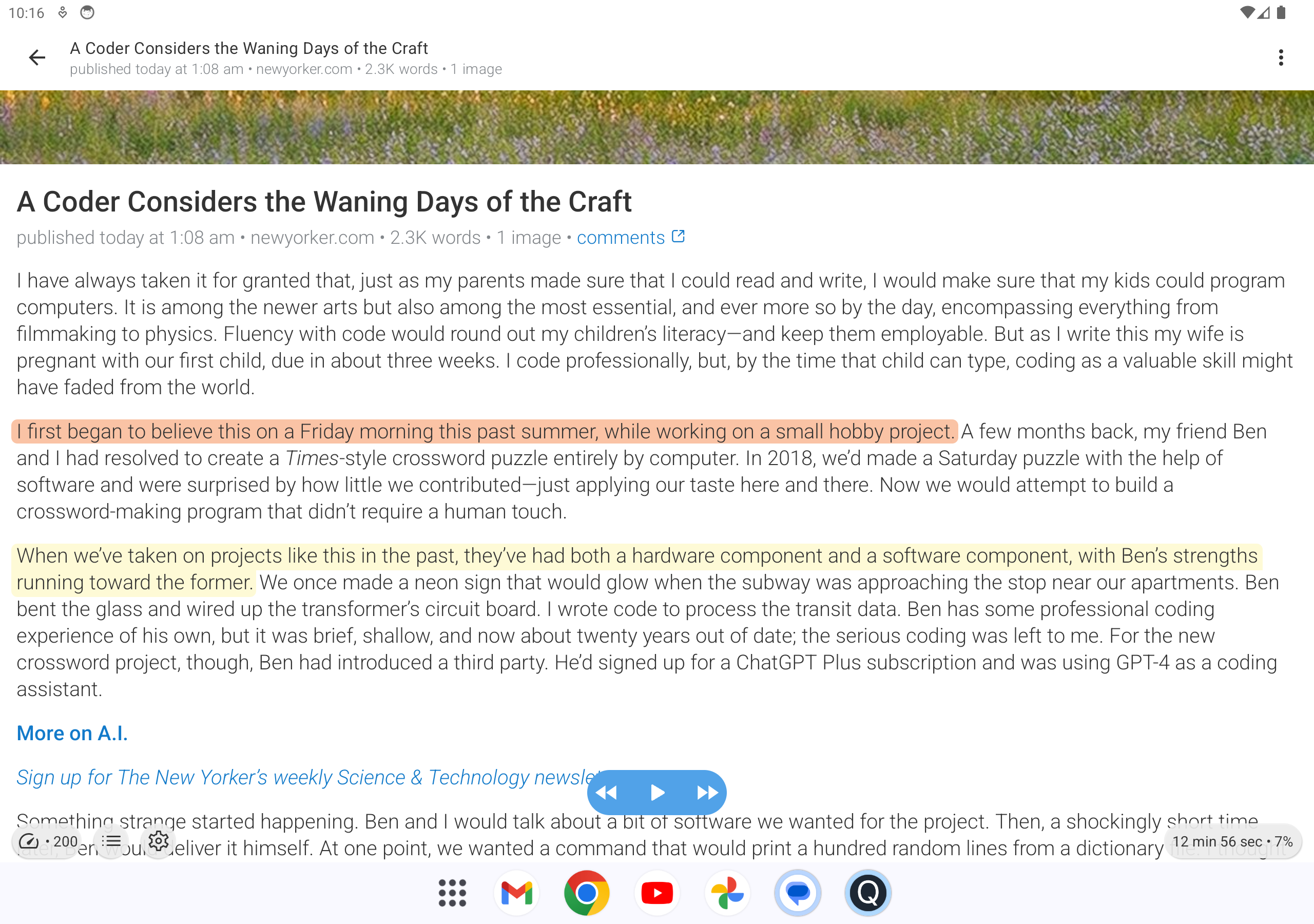
Task: Open the playback speed control showing 200
Action: pos(47,840)
